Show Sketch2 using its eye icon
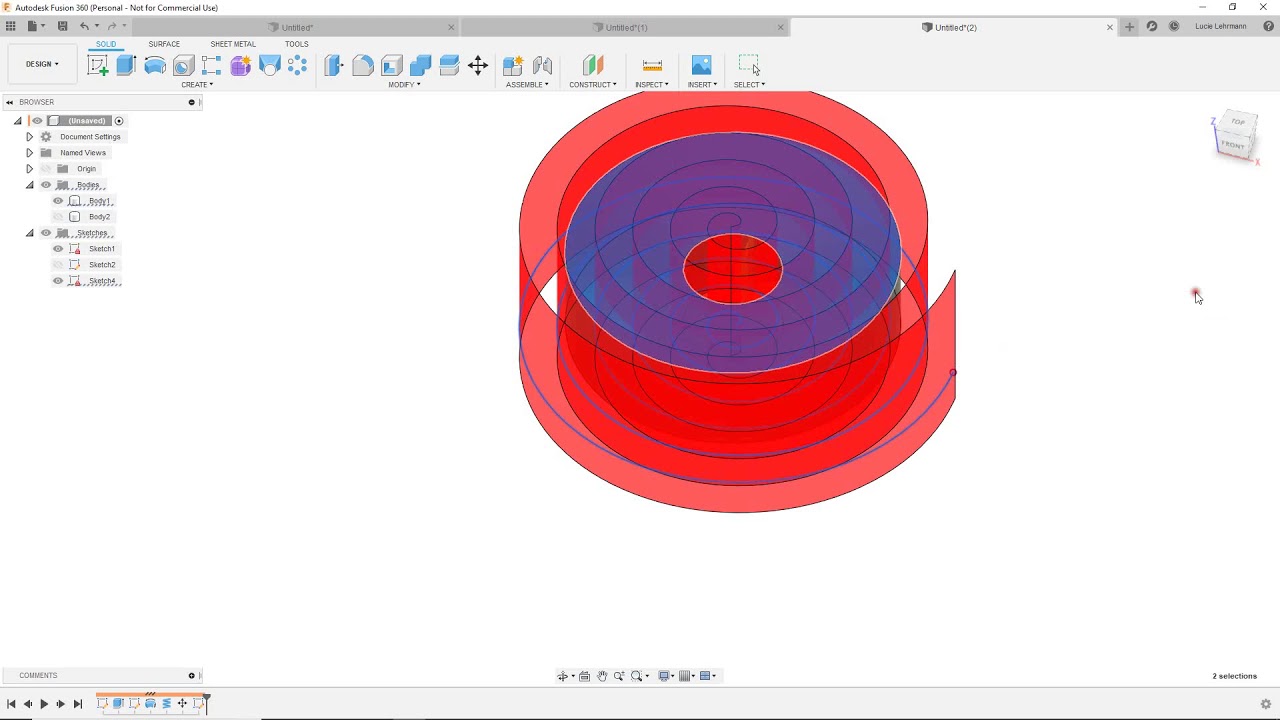 coord(58,265)
